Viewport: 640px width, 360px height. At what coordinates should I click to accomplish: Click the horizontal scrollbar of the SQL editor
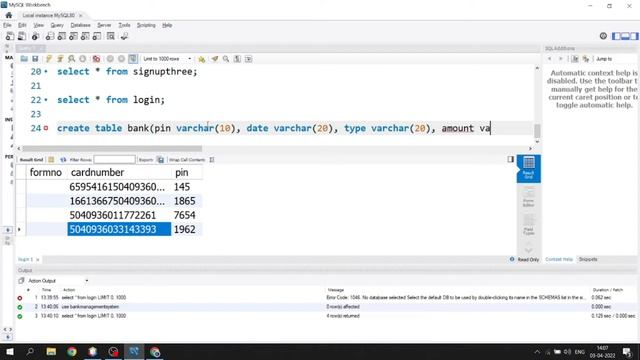(x=112, y=149)
